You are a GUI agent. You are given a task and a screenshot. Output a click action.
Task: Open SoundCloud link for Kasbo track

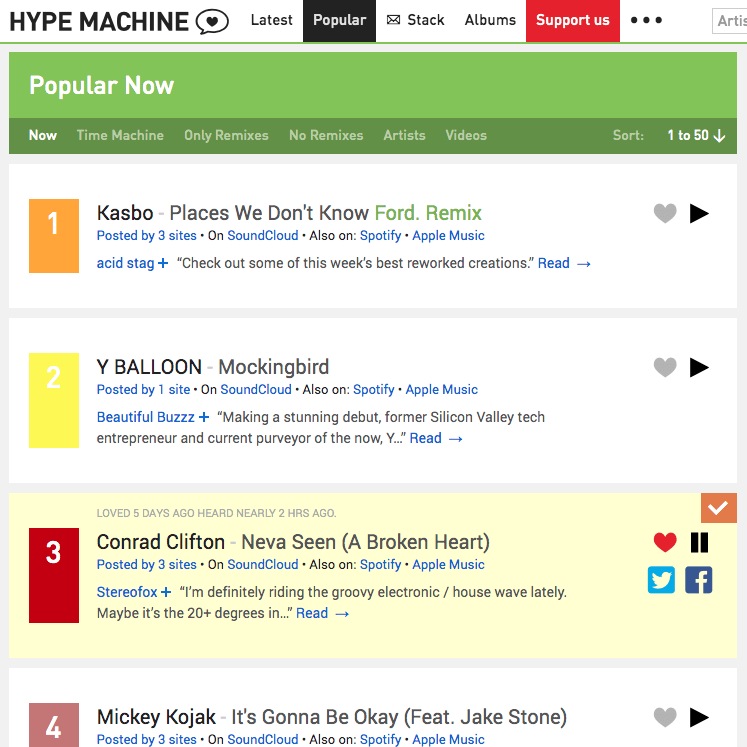(263, 235)
